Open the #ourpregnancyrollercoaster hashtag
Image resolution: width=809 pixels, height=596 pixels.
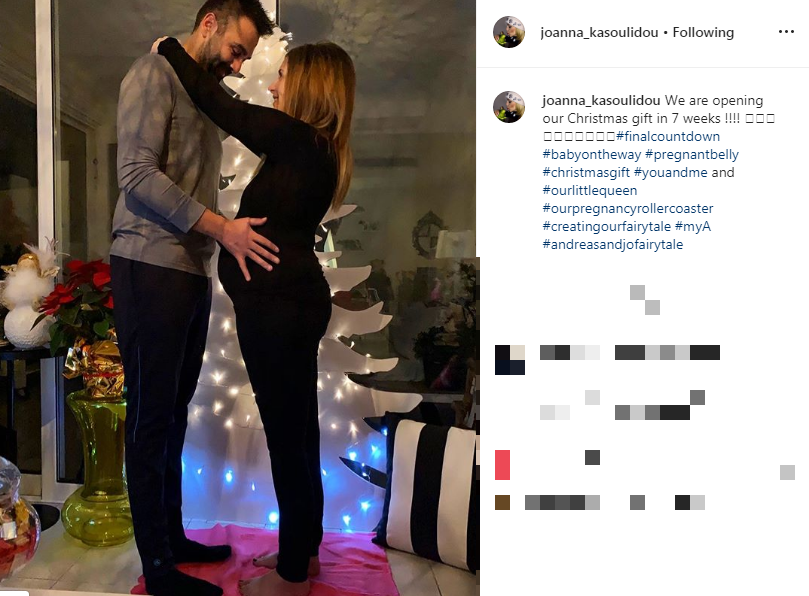click(x=628, y=208)
